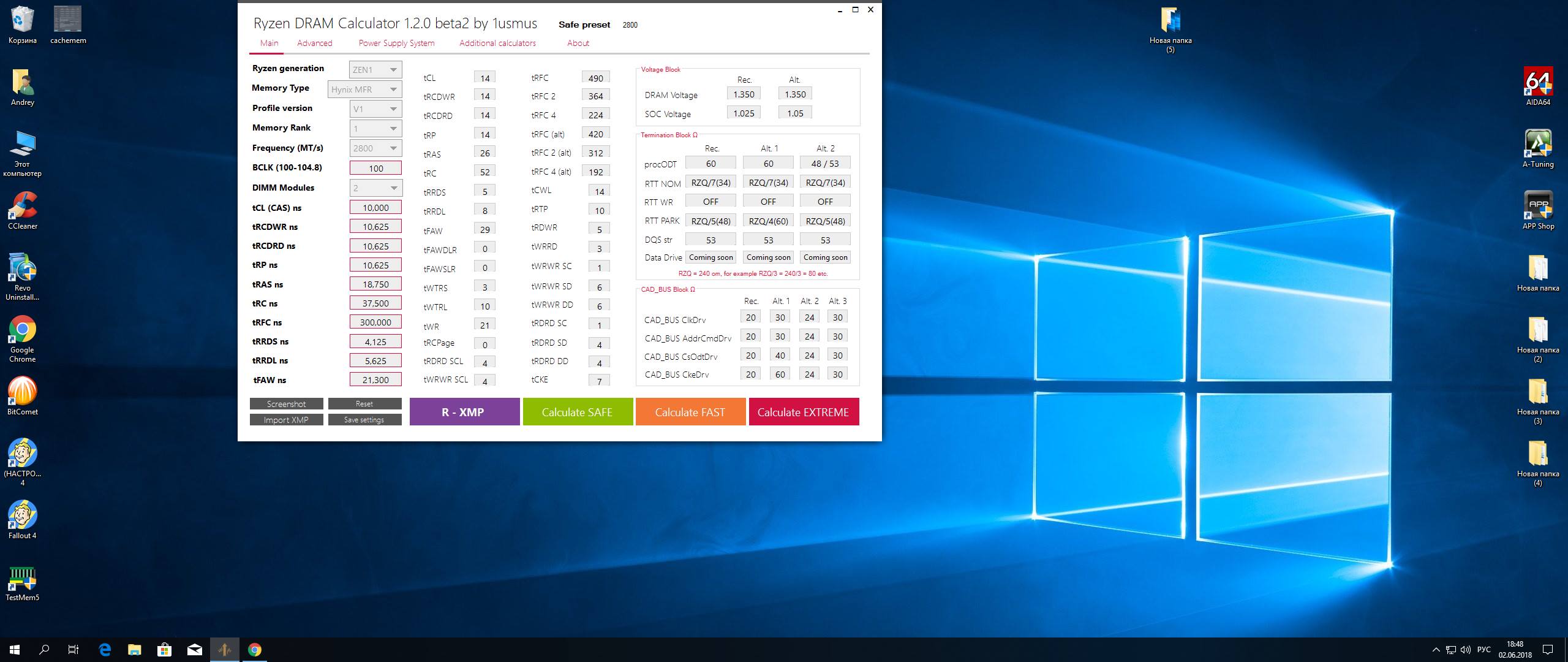Open the DIMM Modules dropdown
The width and height of the screenshot is (1568, 662).
[375, 188]
